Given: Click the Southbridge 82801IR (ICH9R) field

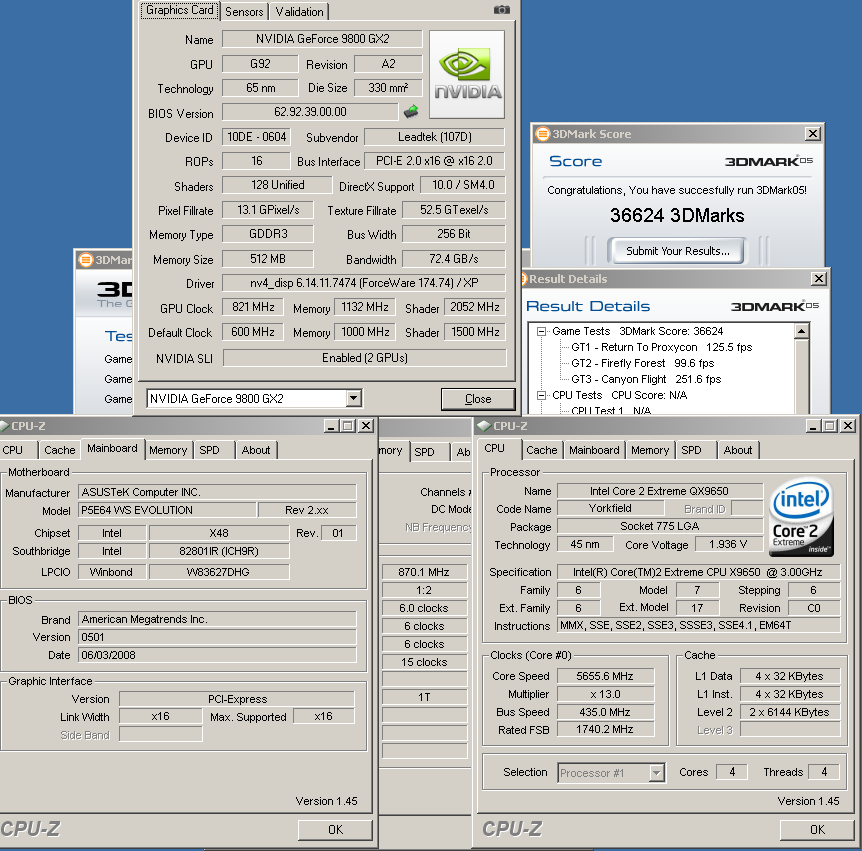Looking at the screenshot, I should (219, 551).
